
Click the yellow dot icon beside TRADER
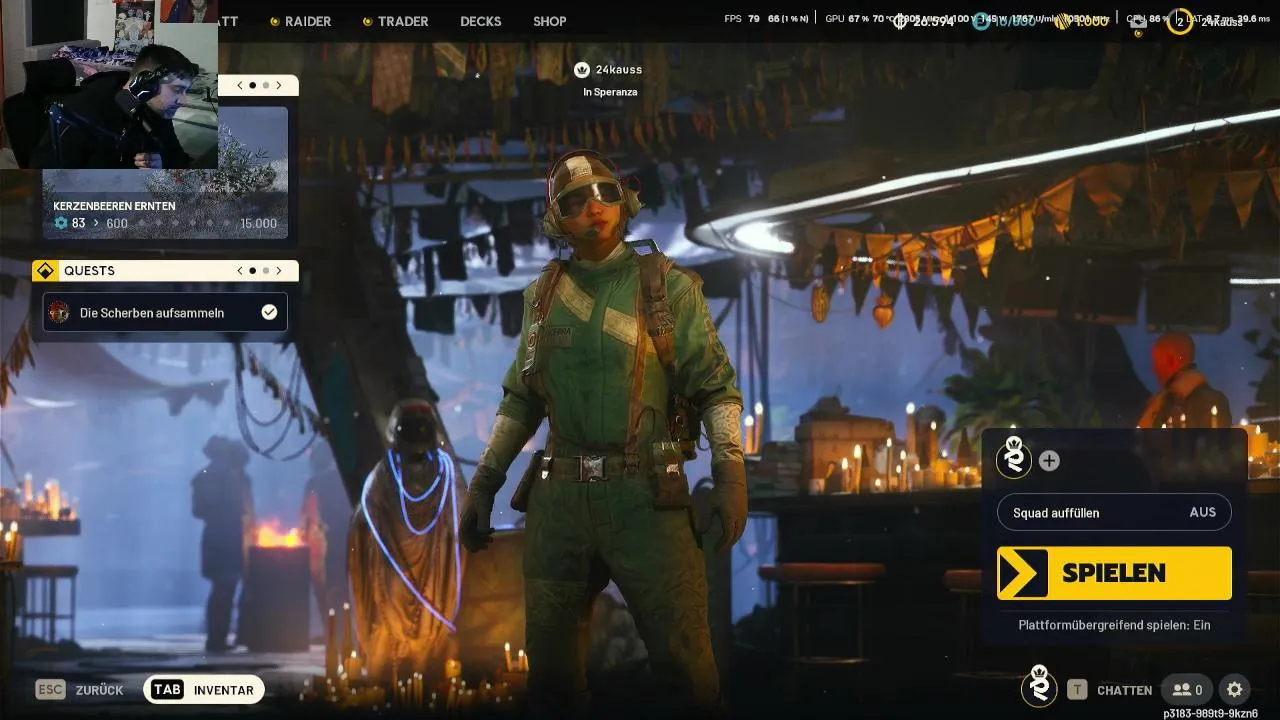(367, 21)
